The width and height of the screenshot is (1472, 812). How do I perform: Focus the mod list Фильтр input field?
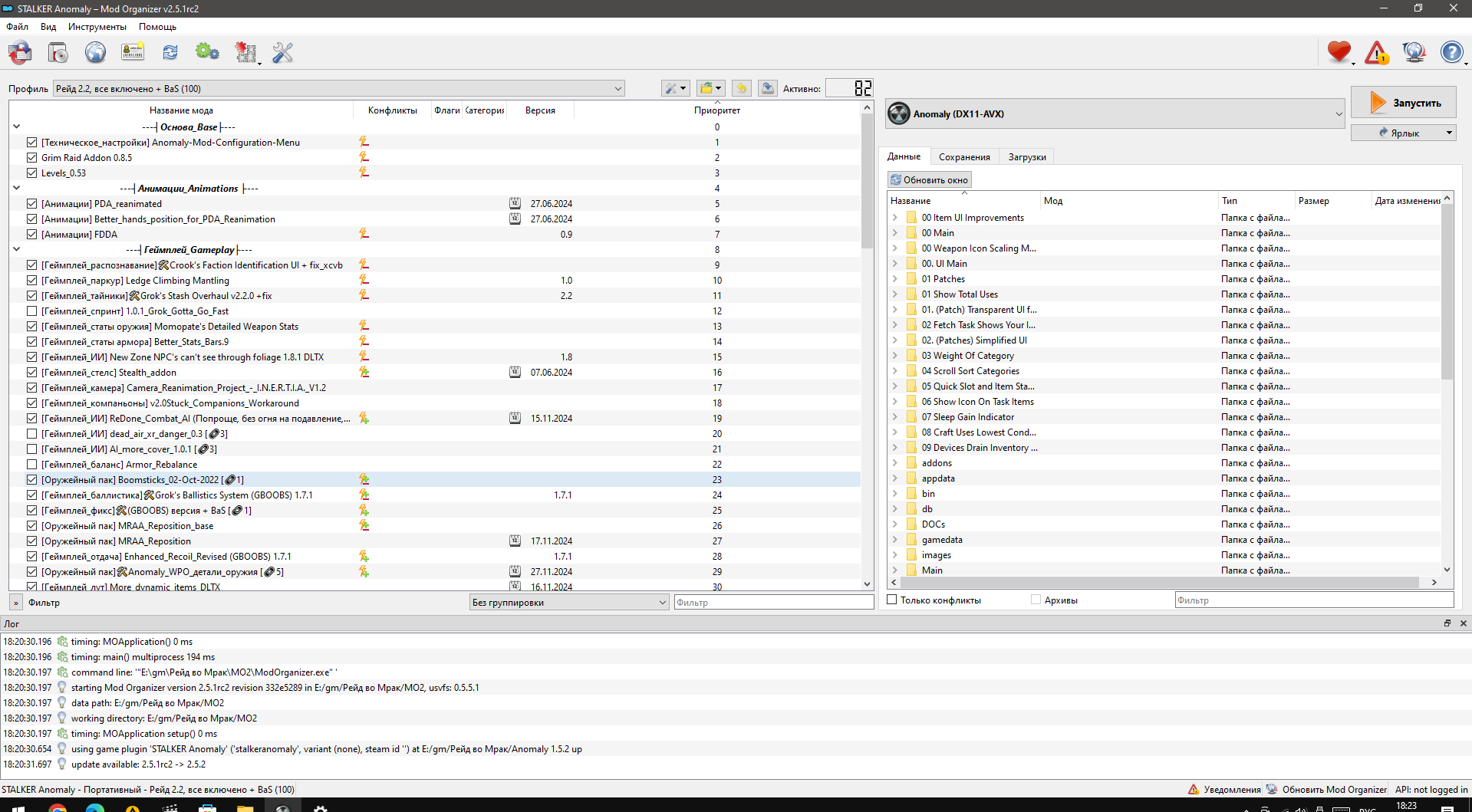click(x=773, y=602)
